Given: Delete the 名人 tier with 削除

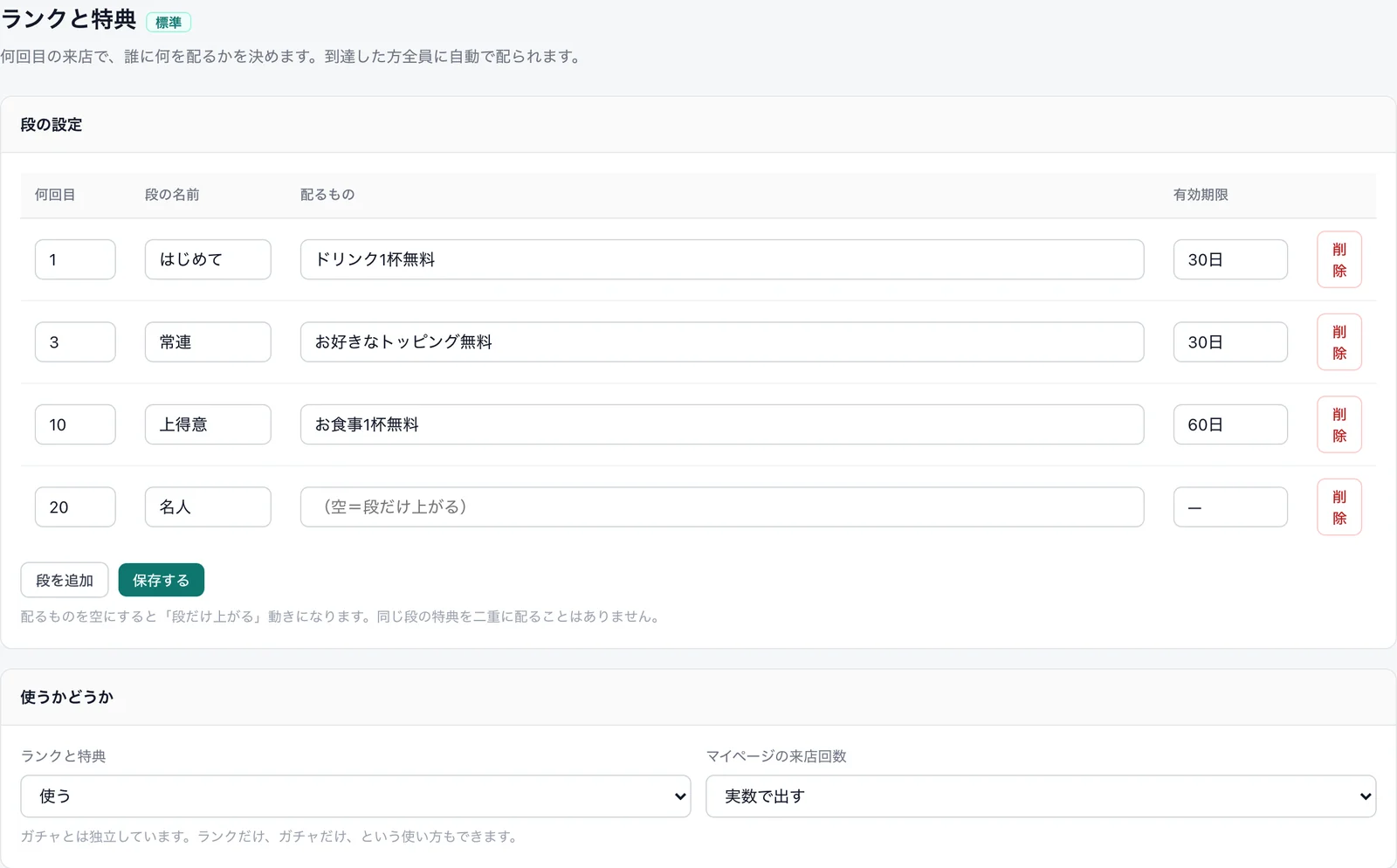Looking at the screenshot, I should tap(1339, 507).
